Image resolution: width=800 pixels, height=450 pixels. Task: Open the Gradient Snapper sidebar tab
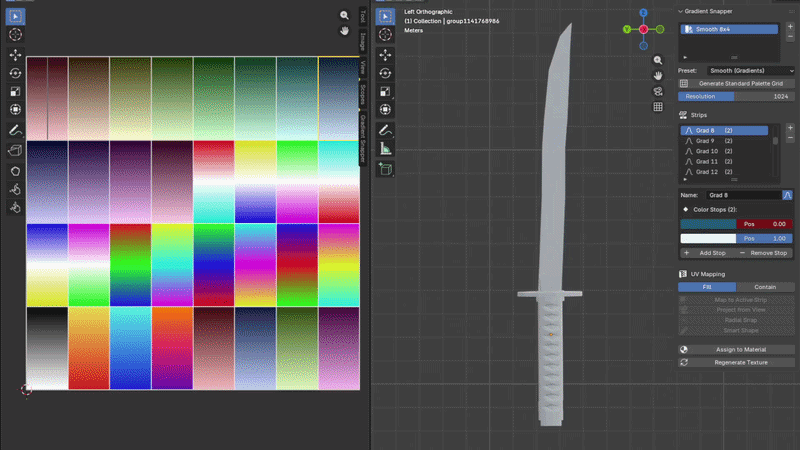click(363, 139)
